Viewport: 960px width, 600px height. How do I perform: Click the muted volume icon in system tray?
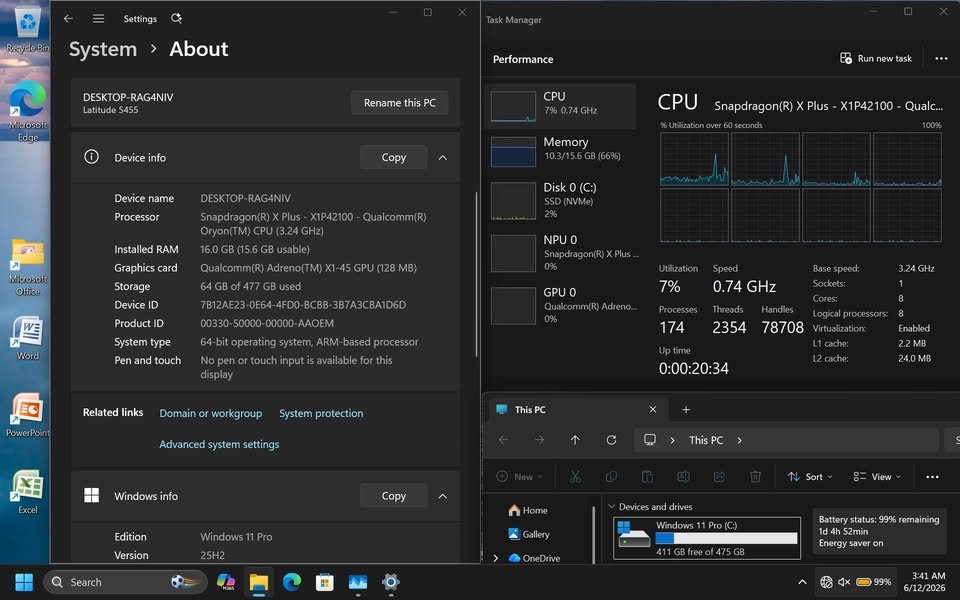844,582
